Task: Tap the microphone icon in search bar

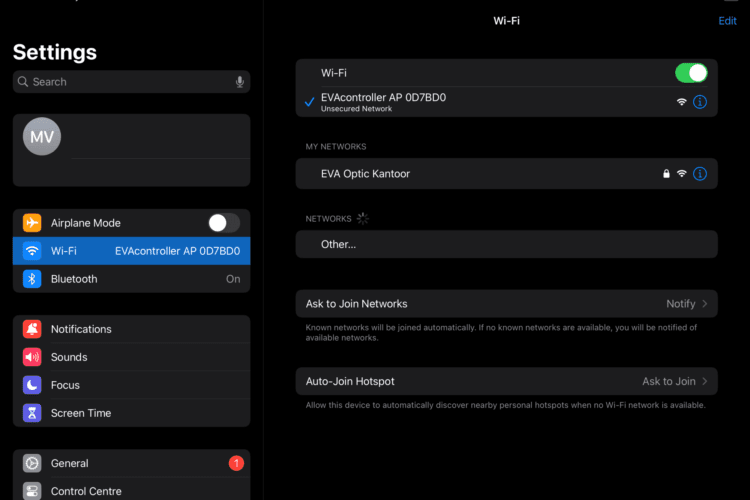Action: [x=240, y=82]
